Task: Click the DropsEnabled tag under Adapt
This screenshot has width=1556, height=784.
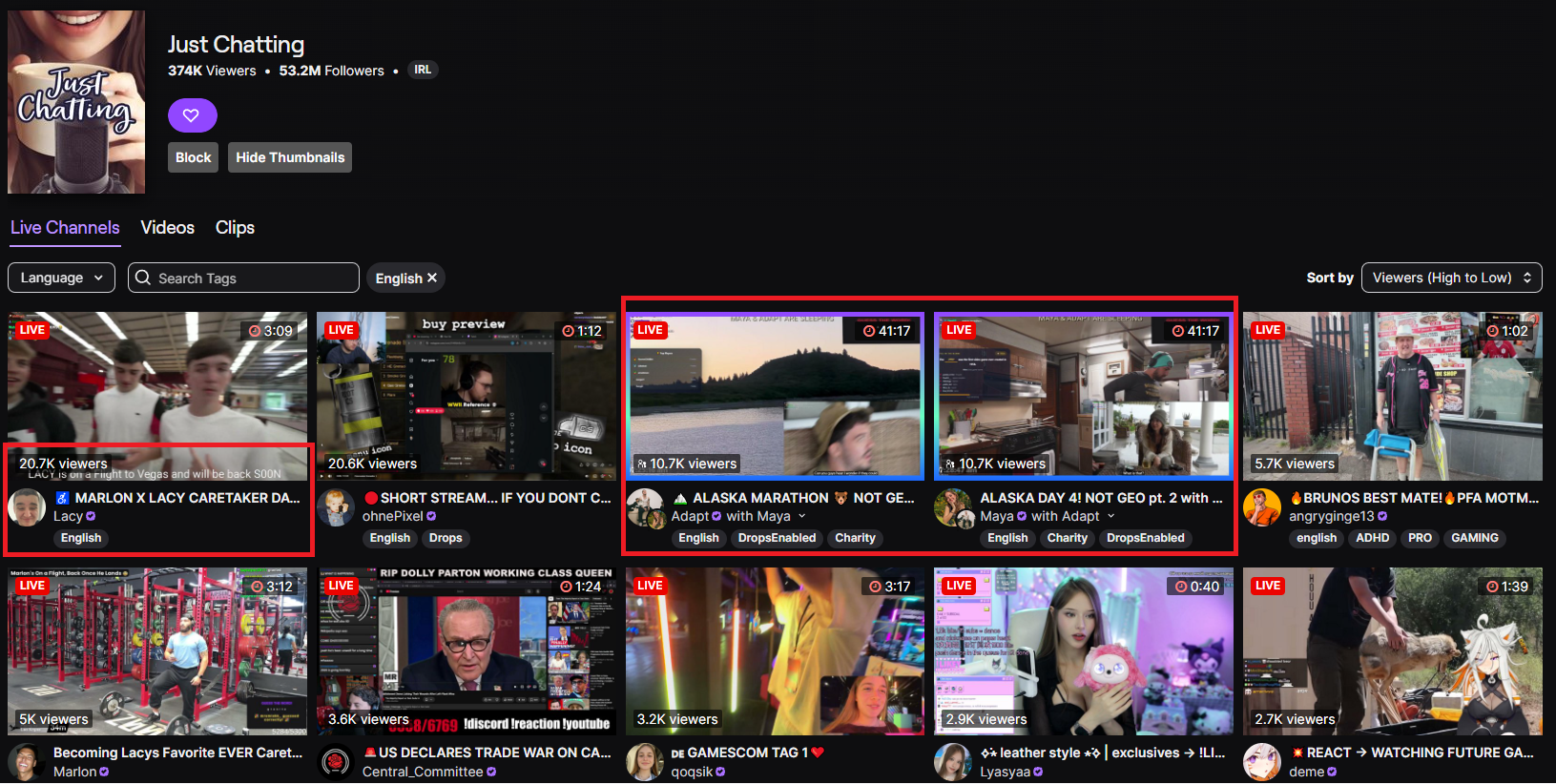Action: (778, 538)
